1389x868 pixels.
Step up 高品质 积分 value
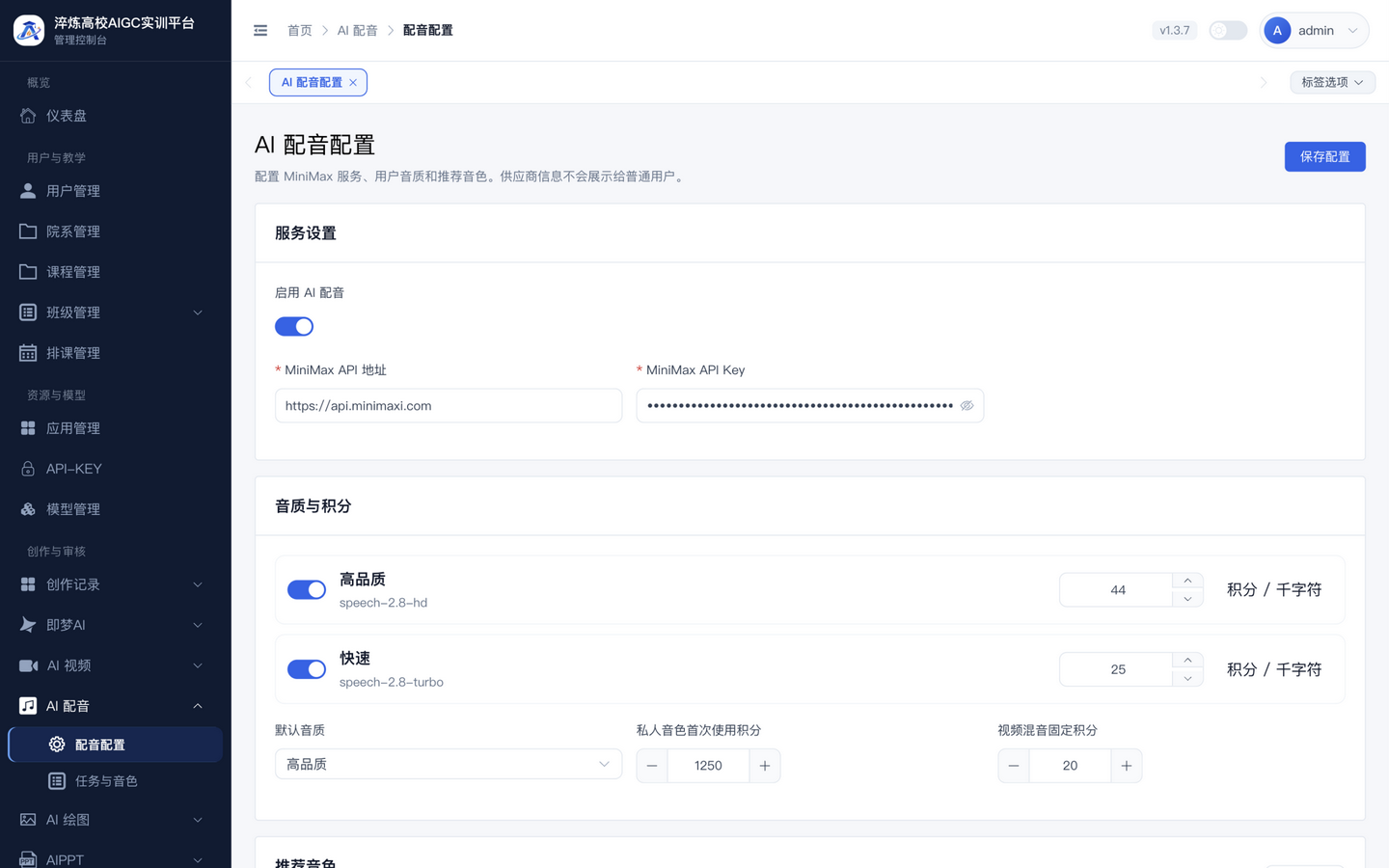pyautogui.click(x=1187, y=581)
